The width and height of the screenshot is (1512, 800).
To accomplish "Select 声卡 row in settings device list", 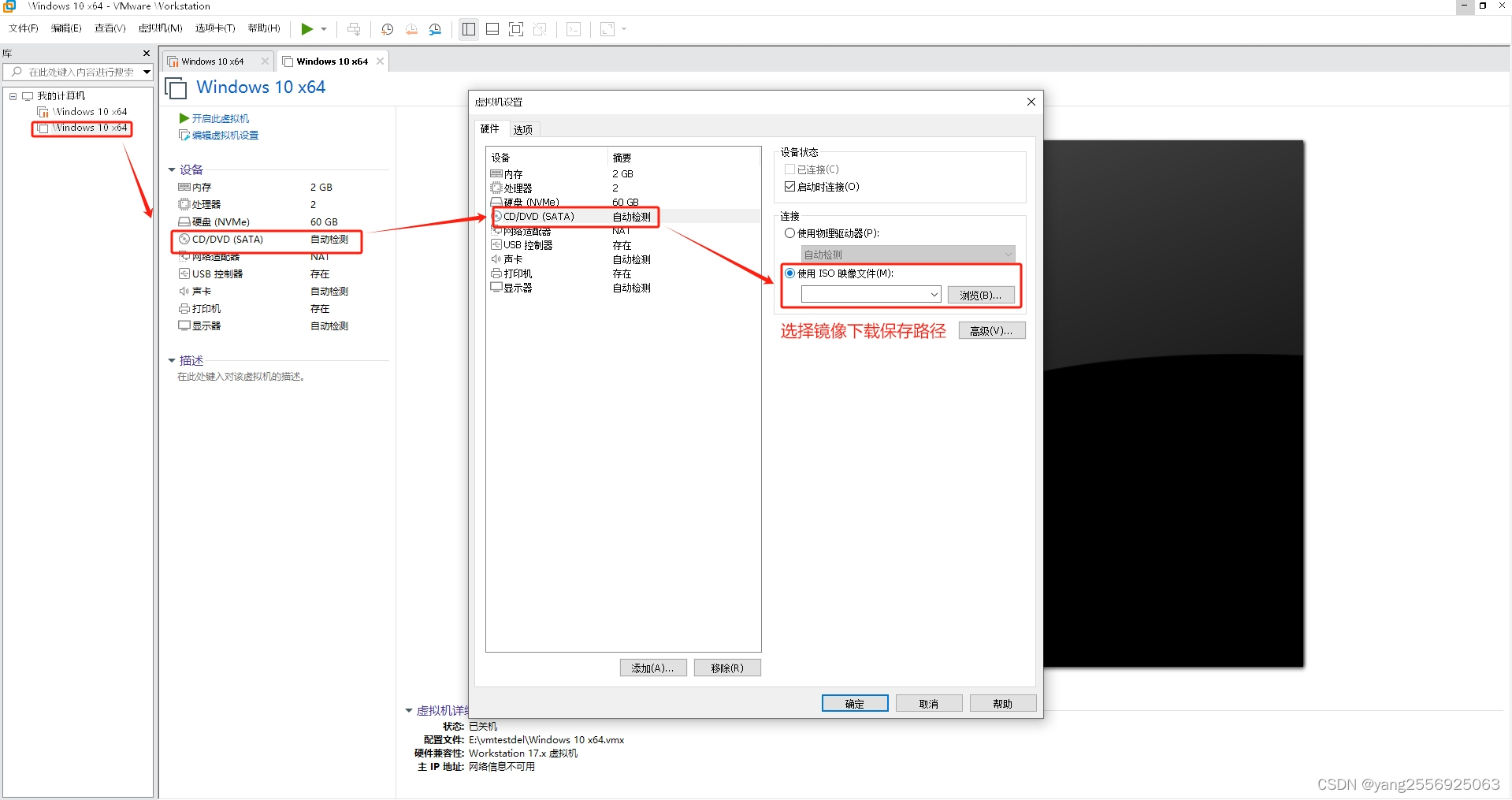I will pyautogui.click(x=624, y=259).
